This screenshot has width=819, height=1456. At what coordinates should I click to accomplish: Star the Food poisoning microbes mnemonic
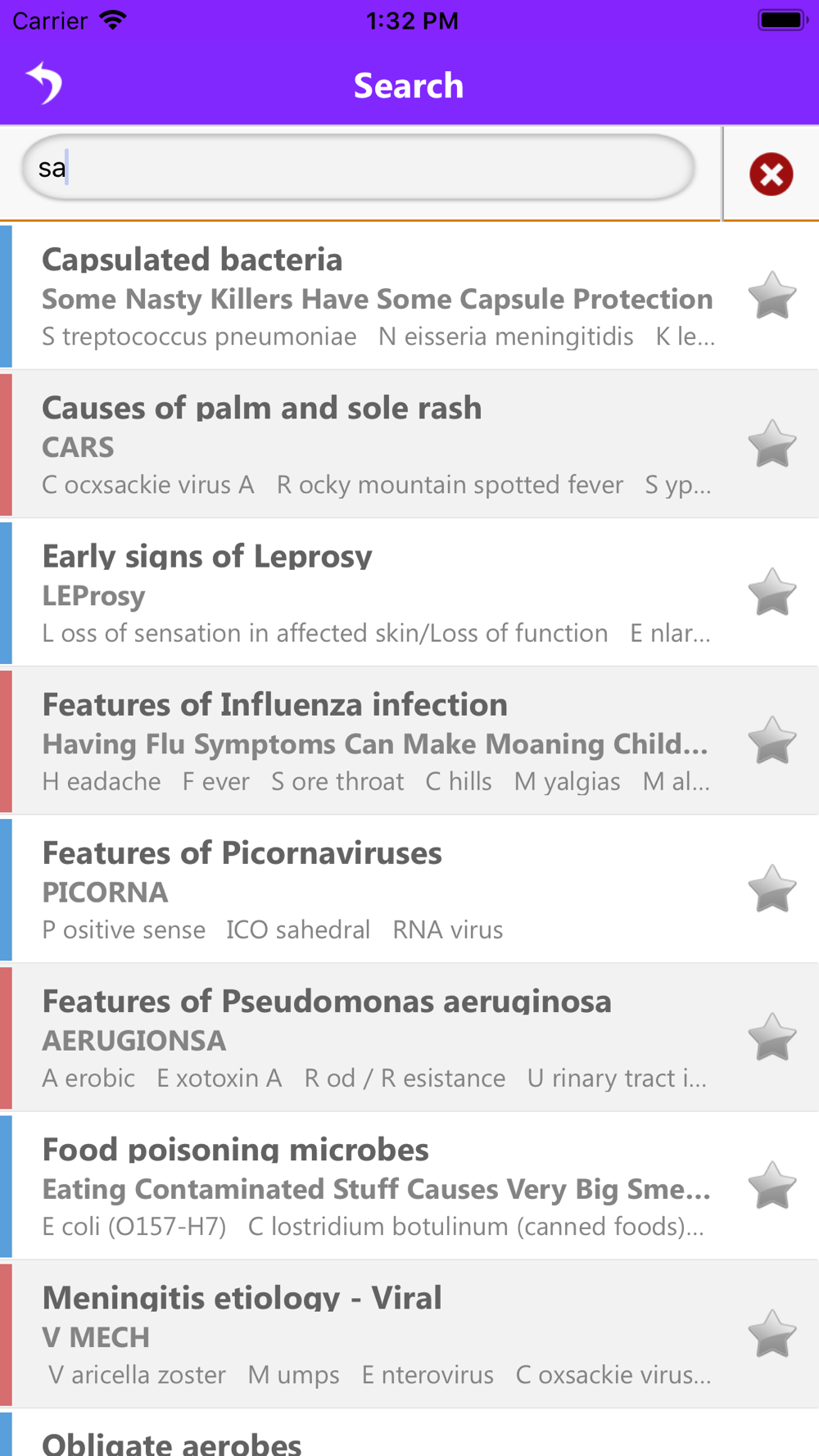pyautogui.click(x=771, y=1186)
